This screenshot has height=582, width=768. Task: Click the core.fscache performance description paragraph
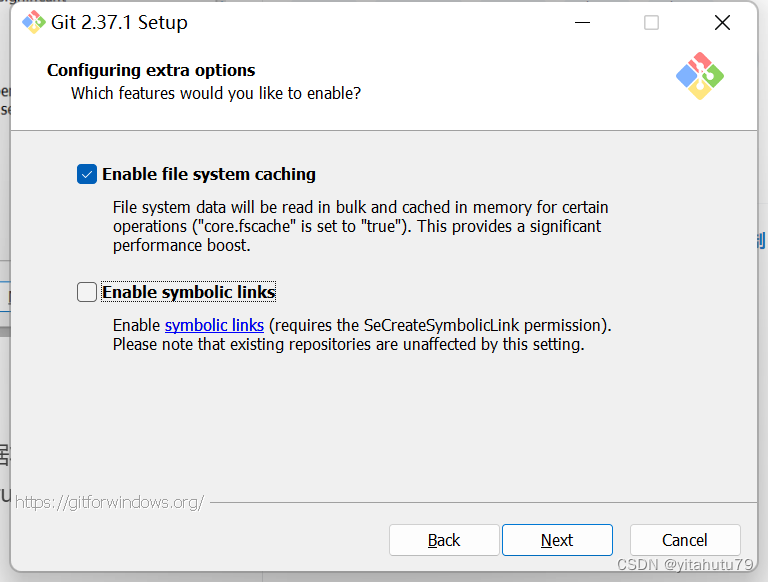[x=360, y=226]
